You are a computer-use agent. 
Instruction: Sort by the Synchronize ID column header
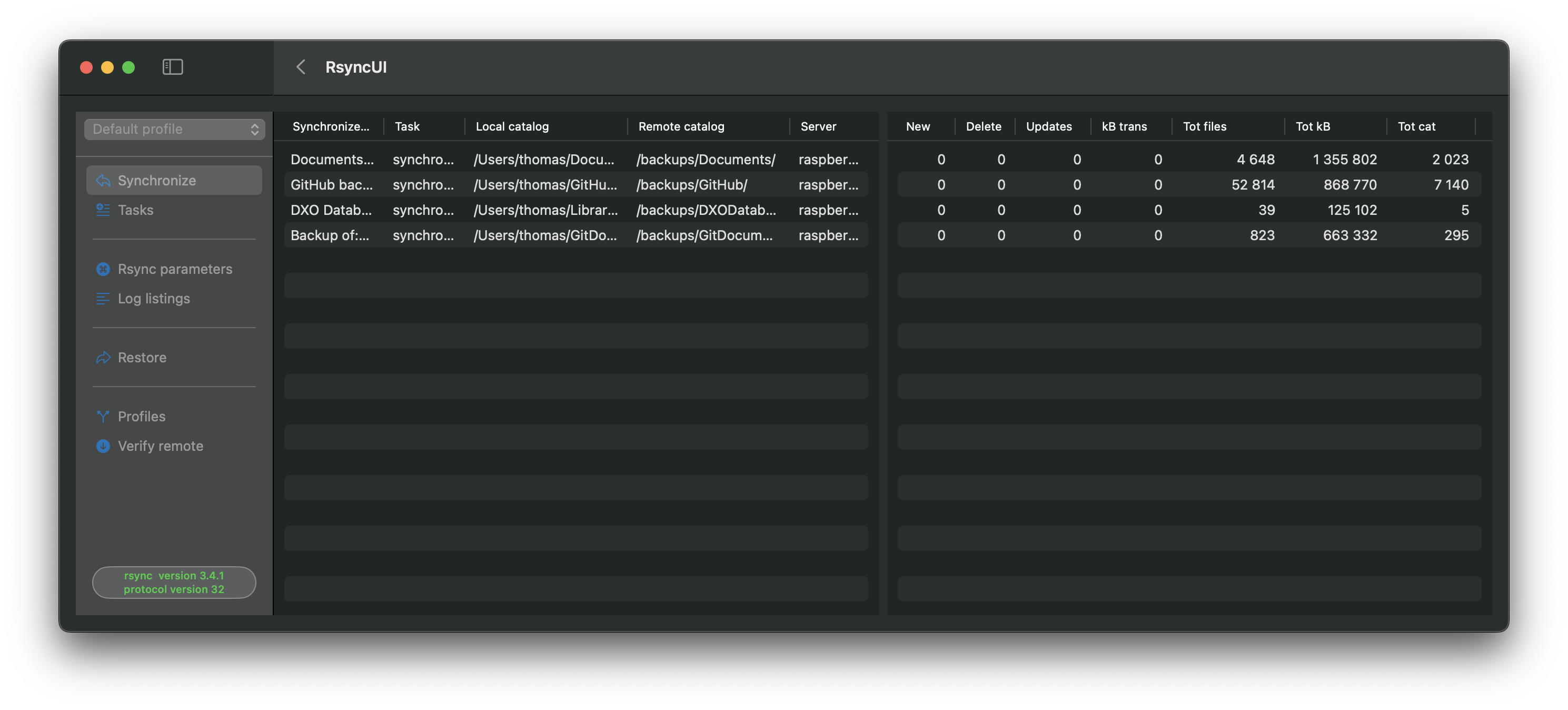click(331, 126)
